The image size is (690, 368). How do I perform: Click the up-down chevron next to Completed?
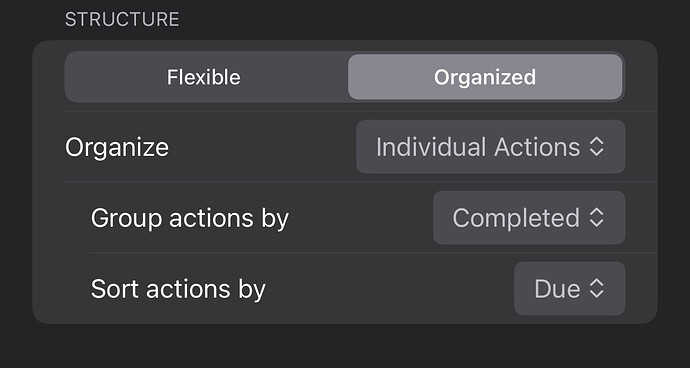[596, 218]
